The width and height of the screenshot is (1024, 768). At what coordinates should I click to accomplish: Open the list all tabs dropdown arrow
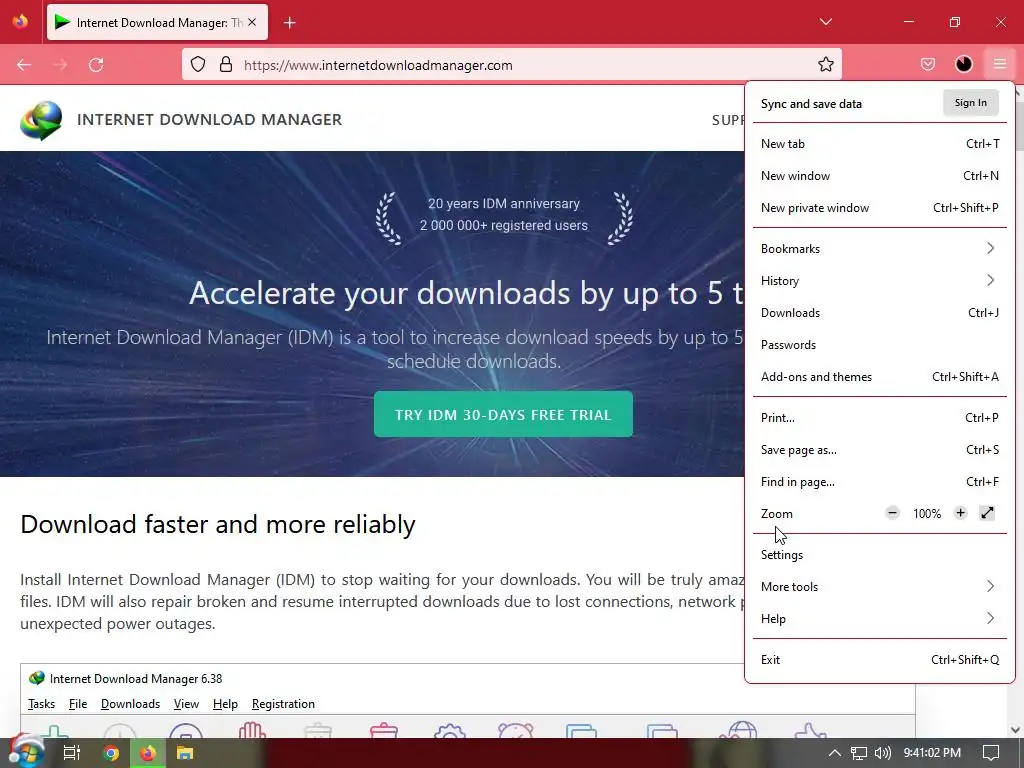pyautogui.click(x=825, y=22)
